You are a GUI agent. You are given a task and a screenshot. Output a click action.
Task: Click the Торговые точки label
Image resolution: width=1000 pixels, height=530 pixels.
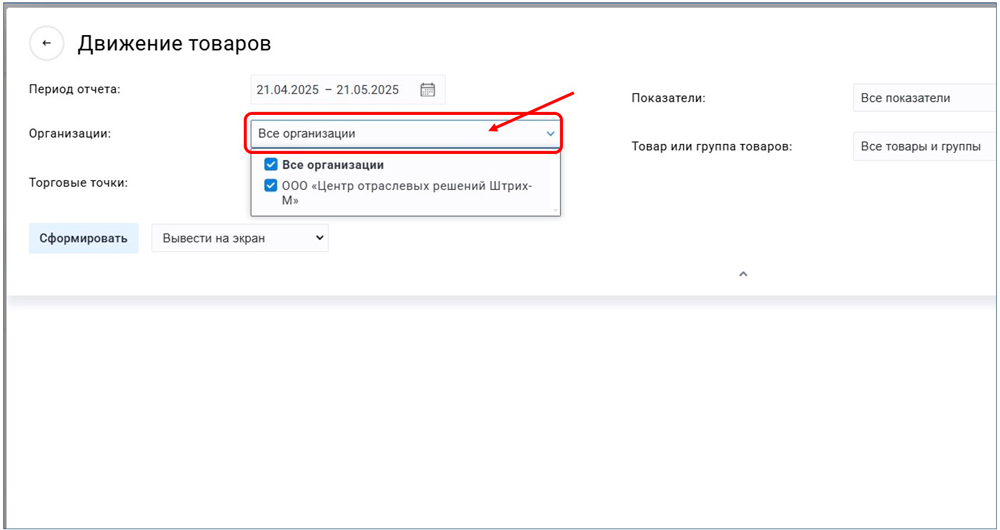[79, 182]
